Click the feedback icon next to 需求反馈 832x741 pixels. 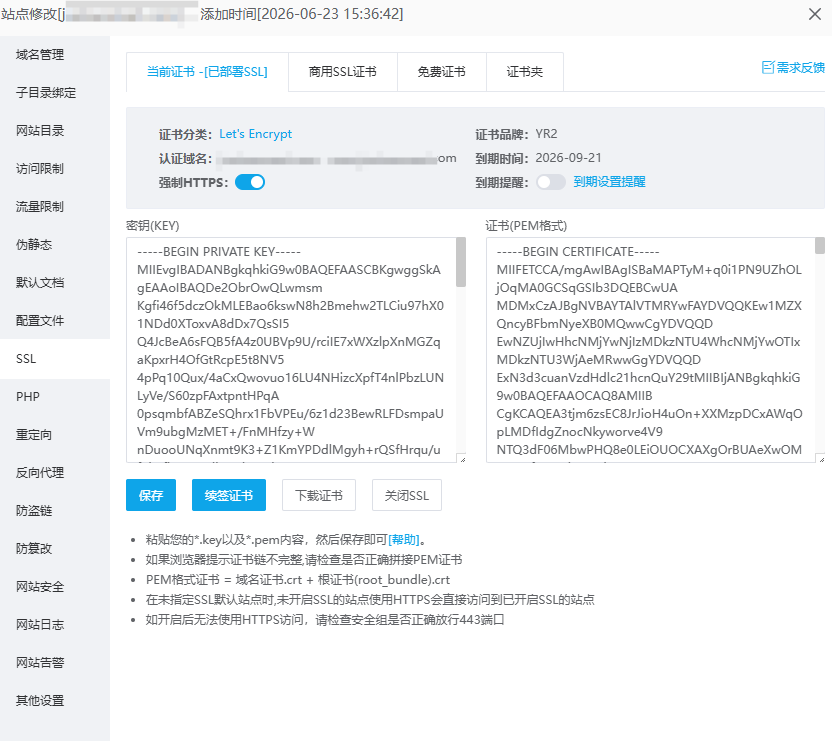coord(767,67)
